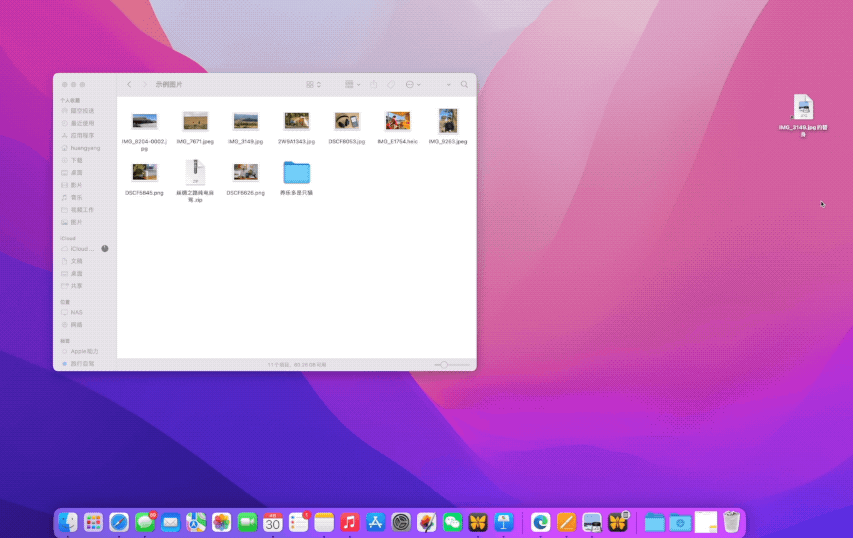Screen dimensions: 853x538
Task: Open Trash from the Dock
Action: point(732,521)
